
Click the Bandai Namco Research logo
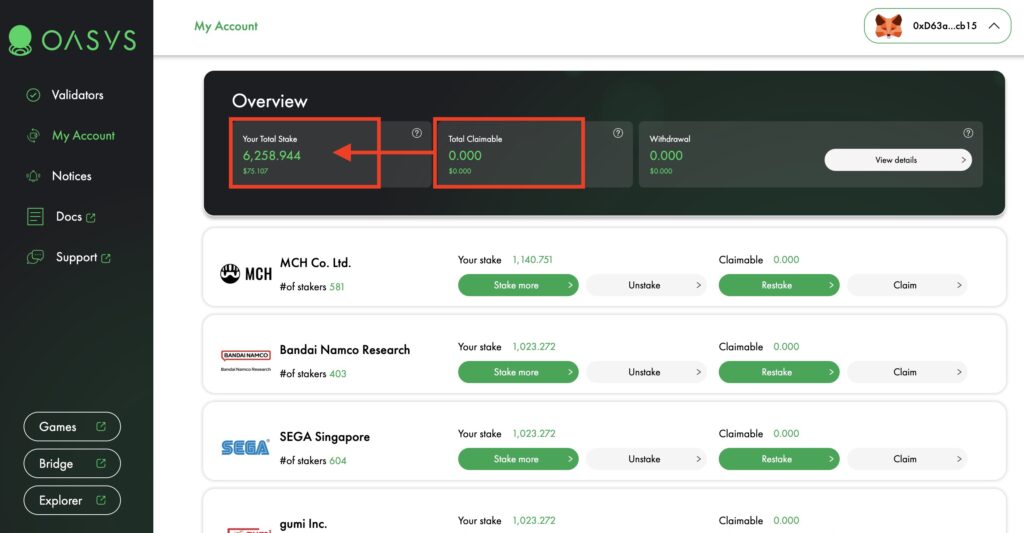(246, 361)
